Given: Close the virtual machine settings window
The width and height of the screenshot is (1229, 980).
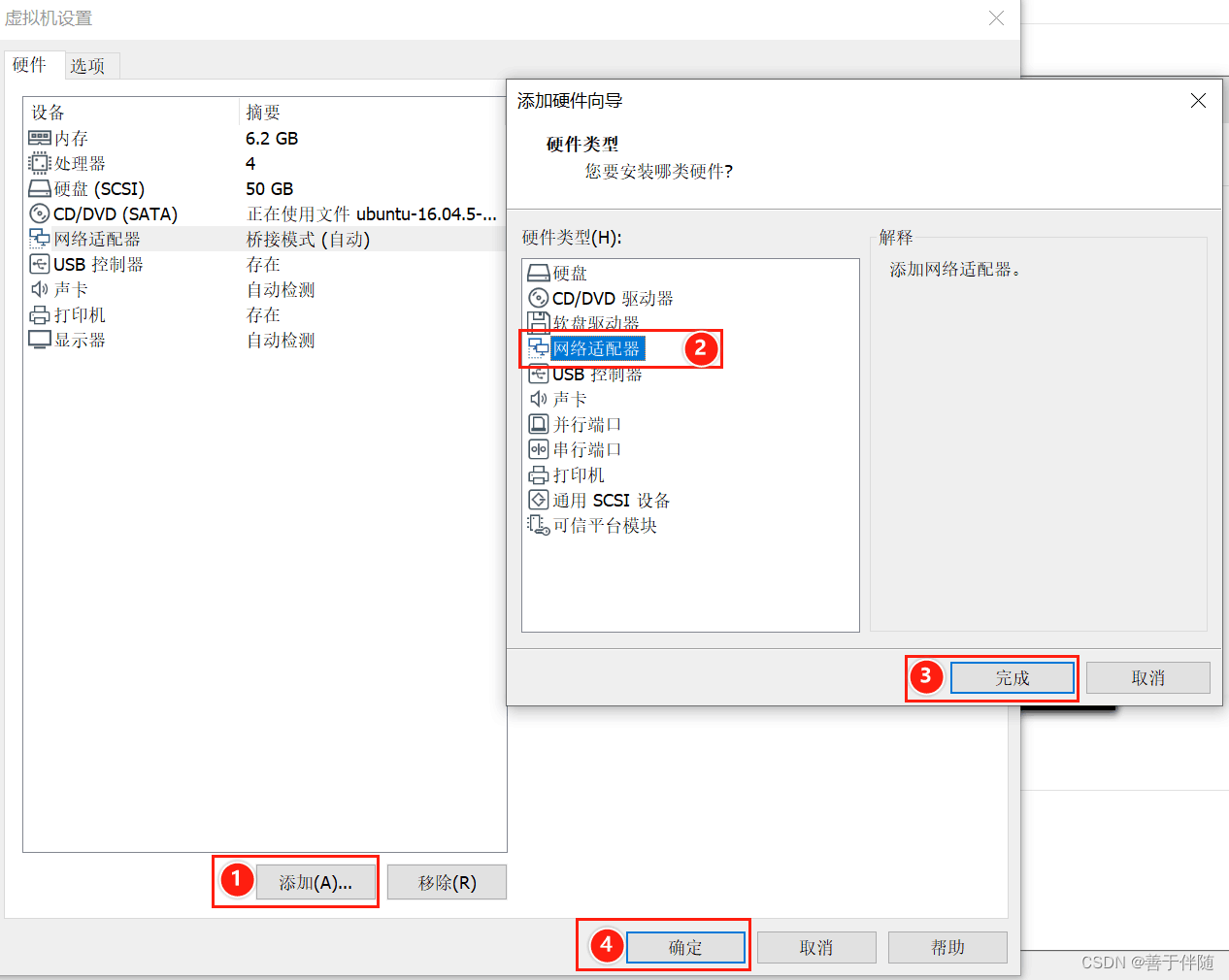Looking at the screenshot, I should [996, 18].
